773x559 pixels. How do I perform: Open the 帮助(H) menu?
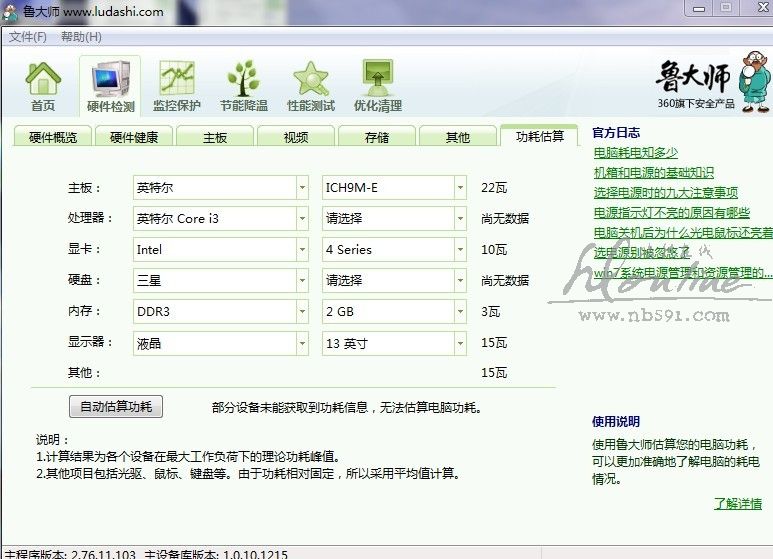(x=81, y=37)
